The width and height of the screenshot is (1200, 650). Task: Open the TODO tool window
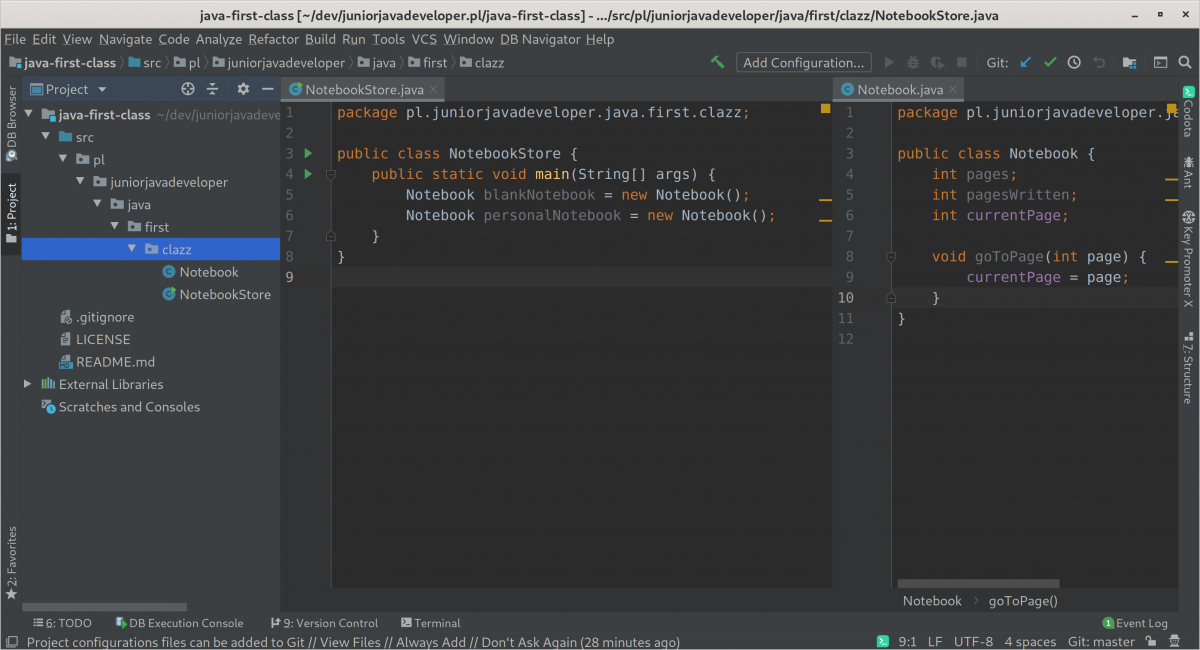pos(62,622)
